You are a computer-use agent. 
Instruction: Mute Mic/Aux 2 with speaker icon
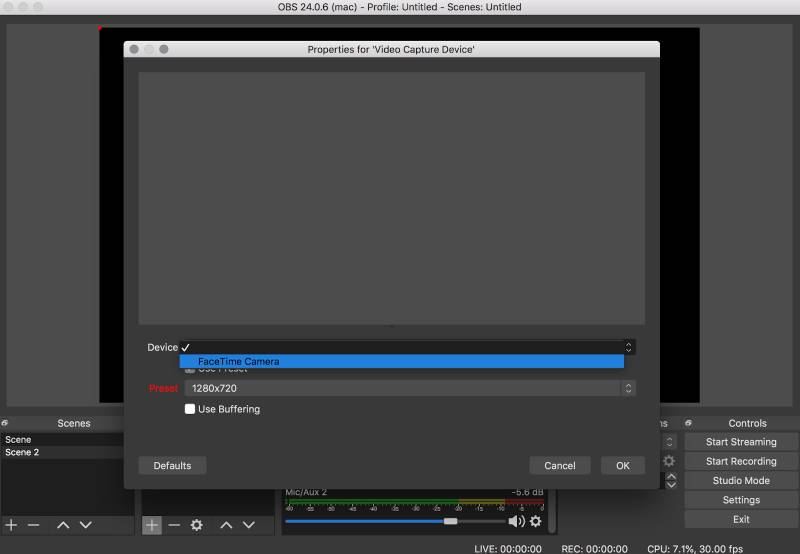(x=516, y=521)
